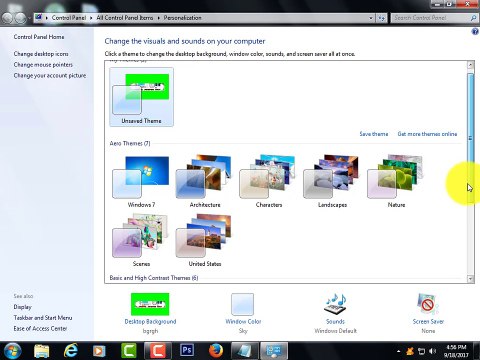Open Windows Explorer from the taskbar

tap(42, 351)
